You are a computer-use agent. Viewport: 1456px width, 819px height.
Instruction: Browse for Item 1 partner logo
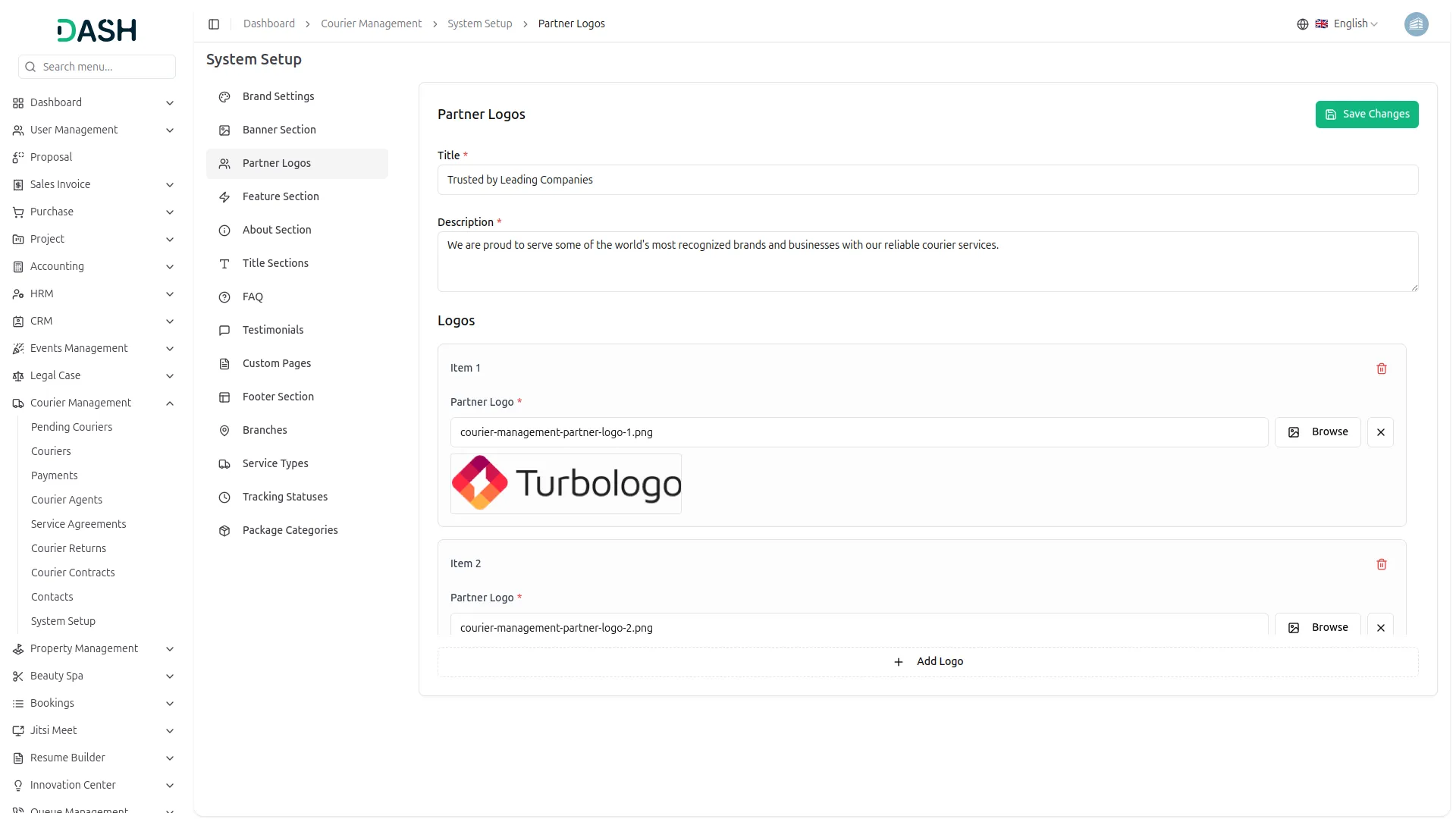point(1317,432)
